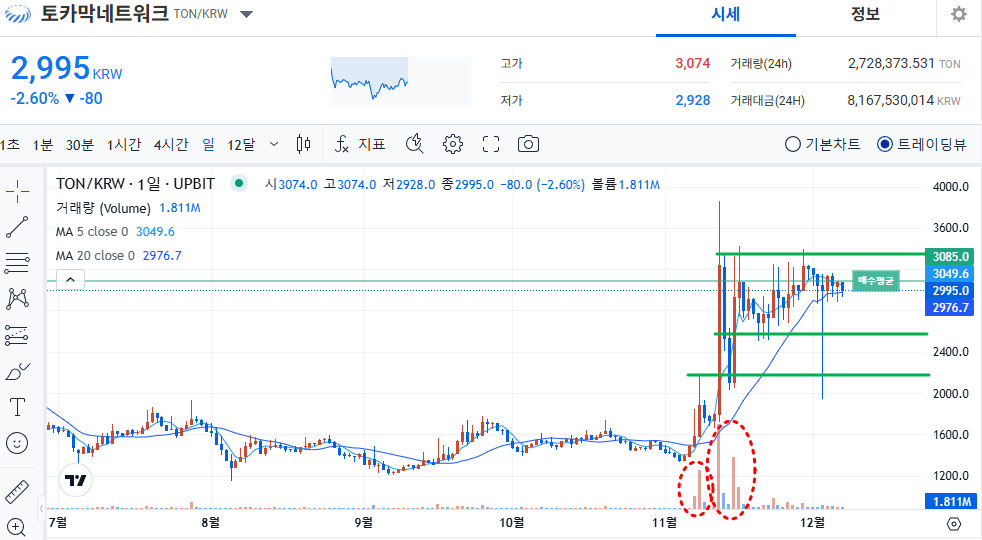Image resolution: width=982 pixels, height=540 pixels.
Task: Click the green market-status dot
Action: click(239, 184)
